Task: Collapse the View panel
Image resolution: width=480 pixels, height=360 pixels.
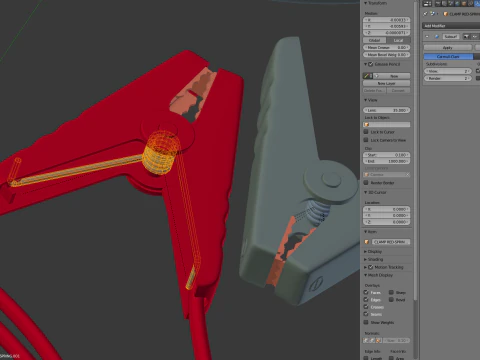Action: (366, 100)
